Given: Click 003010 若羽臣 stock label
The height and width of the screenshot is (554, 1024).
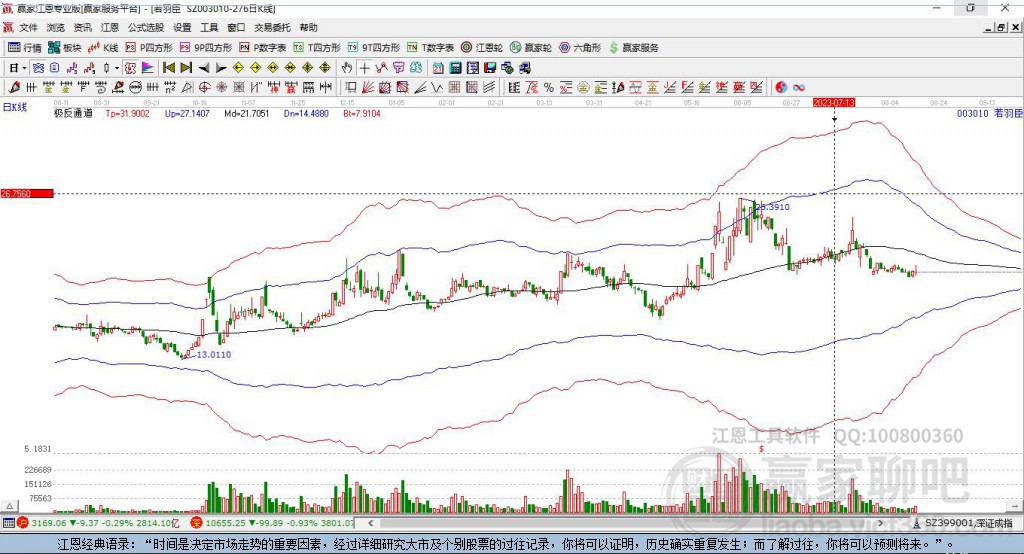Looking at the screenshot, I should click(989, 114).
